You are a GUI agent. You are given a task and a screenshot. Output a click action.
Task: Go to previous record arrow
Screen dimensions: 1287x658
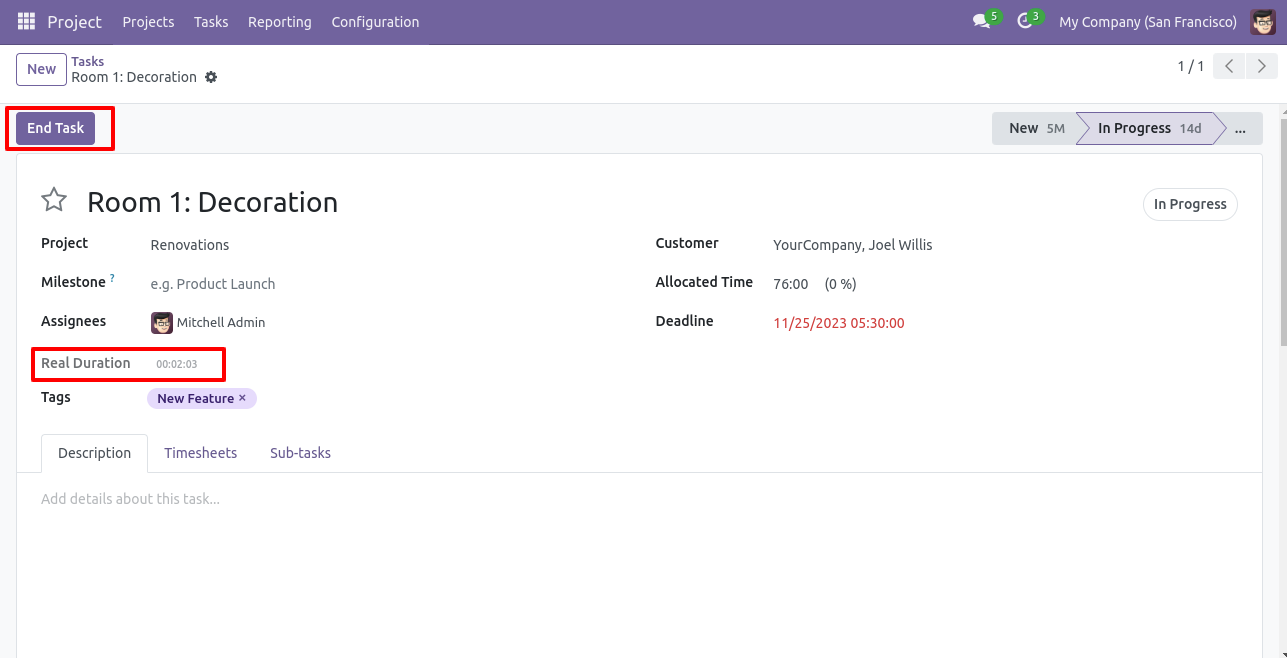(1229, 66)
